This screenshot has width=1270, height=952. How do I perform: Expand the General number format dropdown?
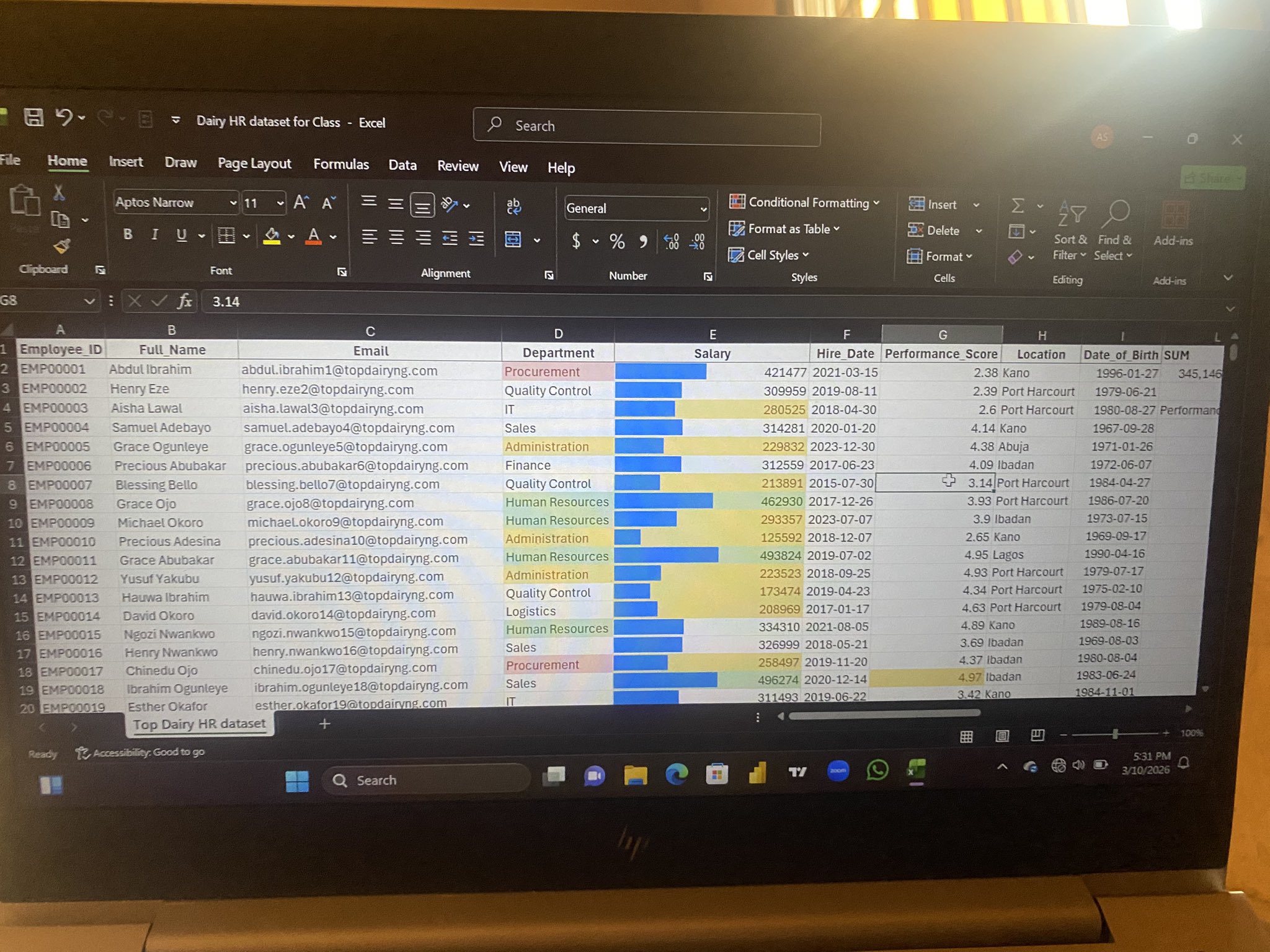click(x=703, y=209)
